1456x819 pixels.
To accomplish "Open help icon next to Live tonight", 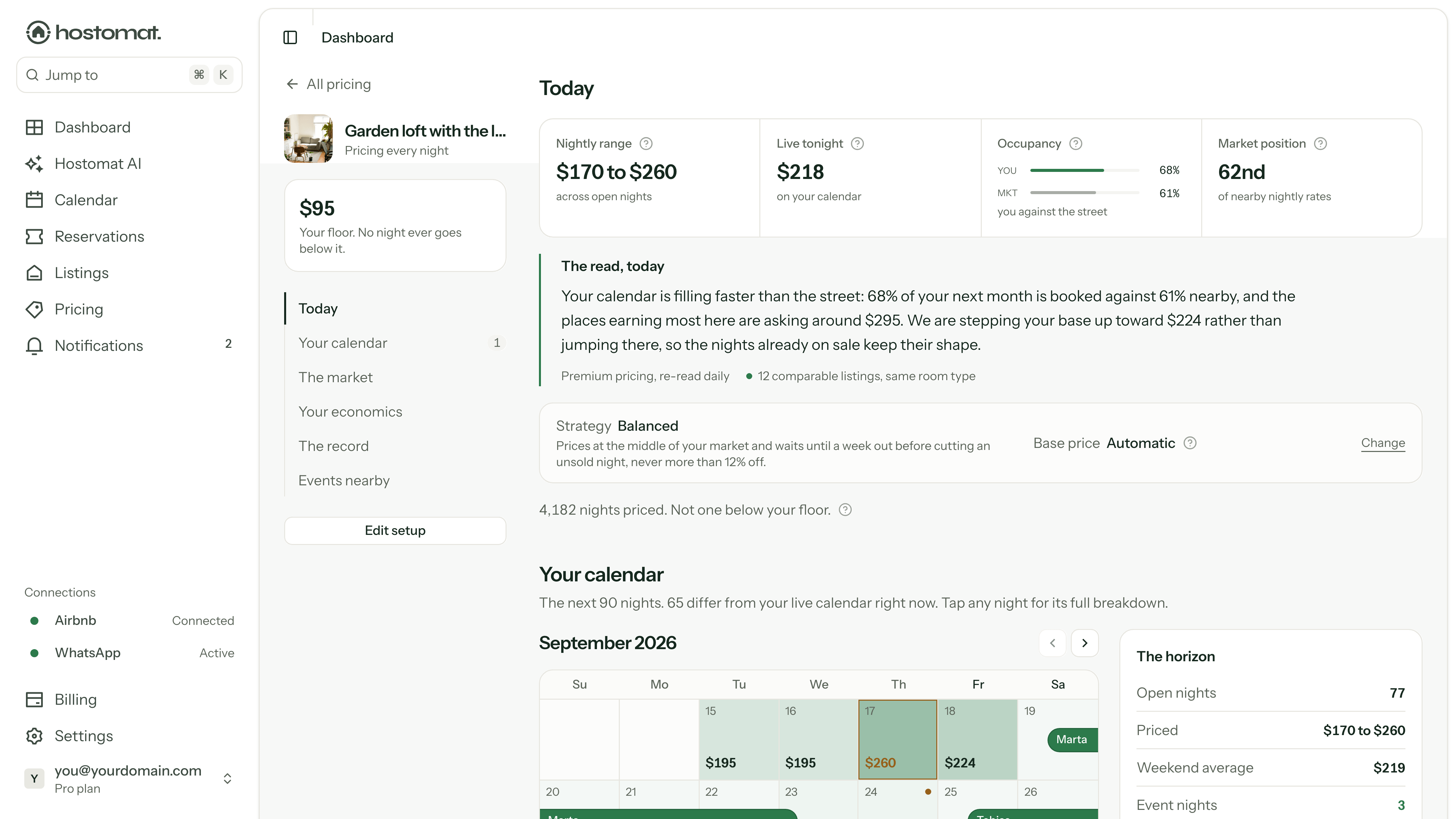I will (x=857, y=144).
